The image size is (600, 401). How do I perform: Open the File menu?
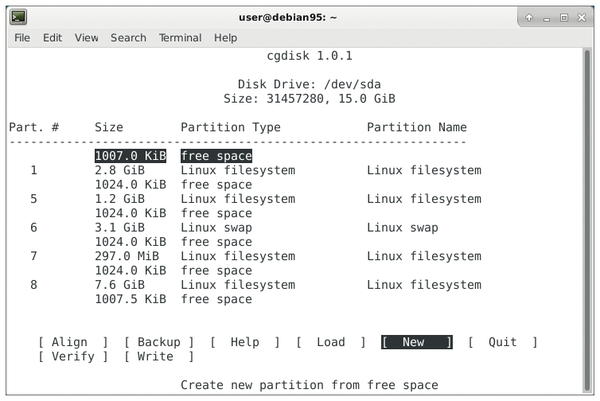tap(22, 38)
